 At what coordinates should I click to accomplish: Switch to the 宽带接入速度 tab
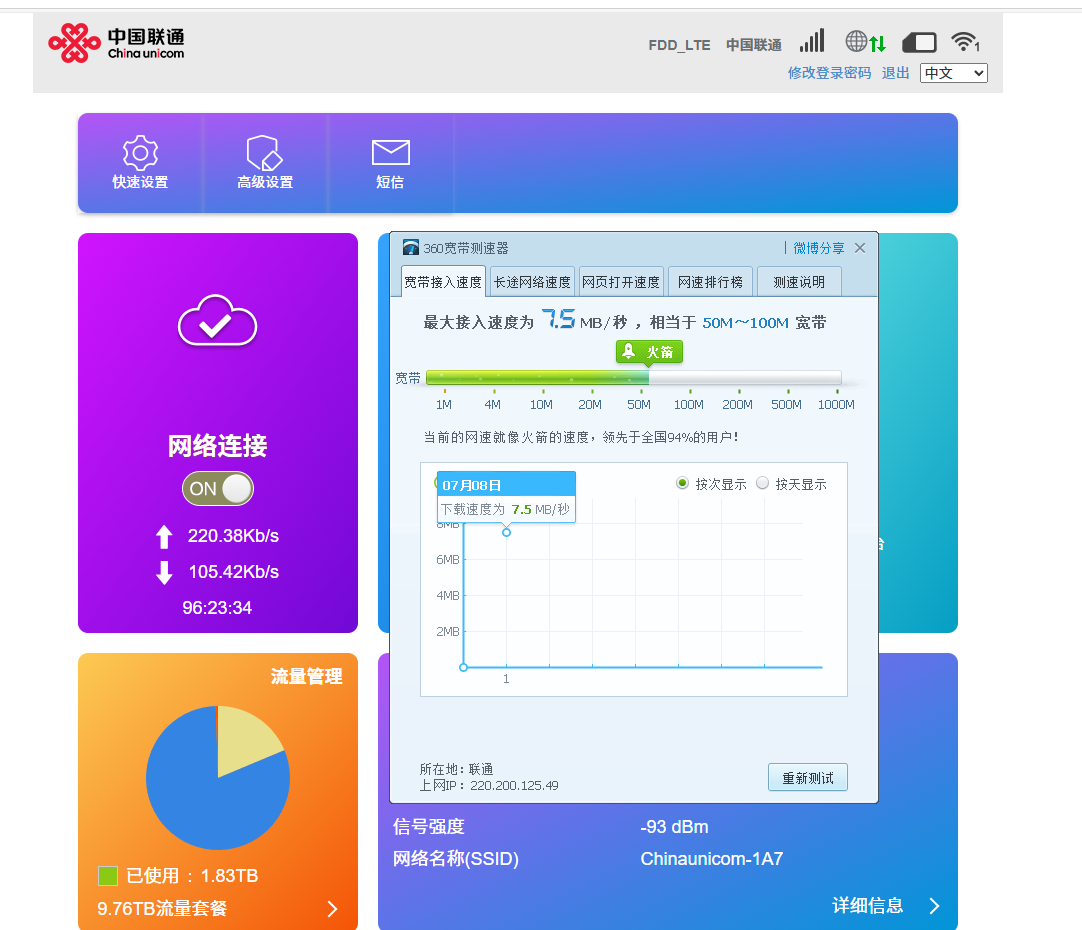(x=443, y=281)
